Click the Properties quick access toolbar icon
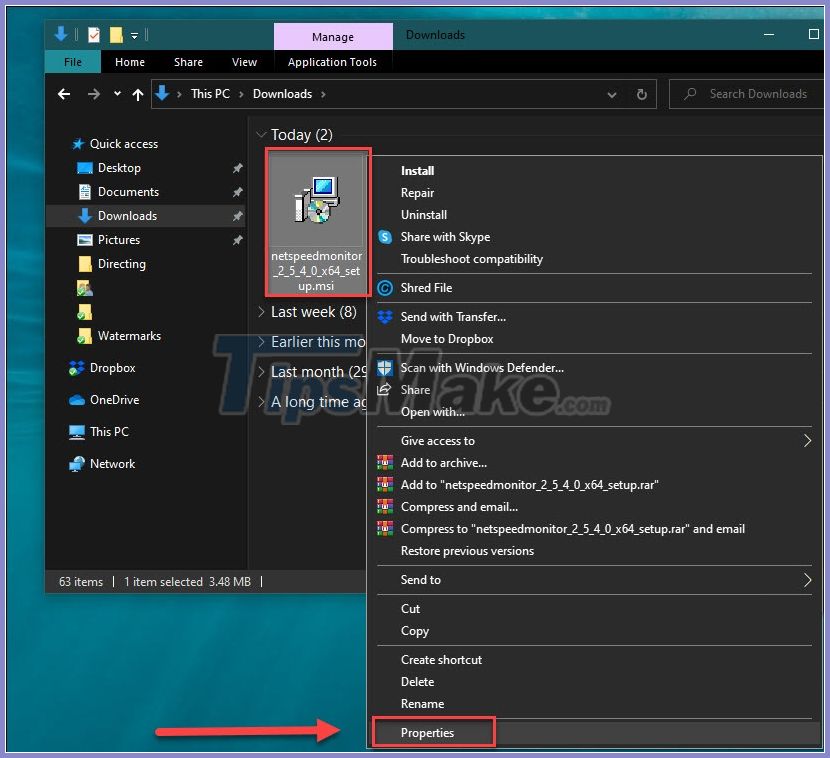 click(x=94, y=35)
